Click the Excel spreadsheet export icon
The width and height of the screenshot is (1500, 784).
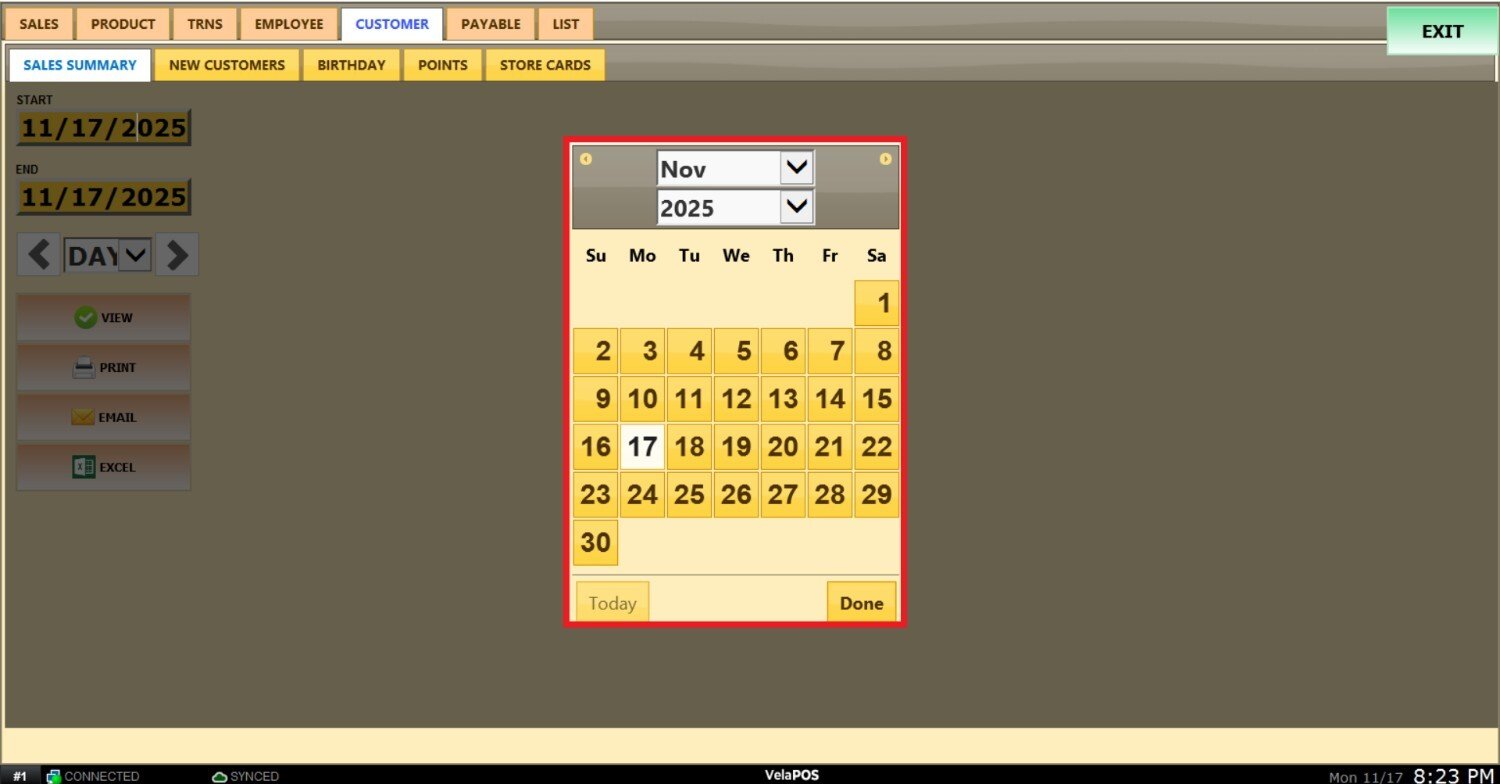(84, 467)
